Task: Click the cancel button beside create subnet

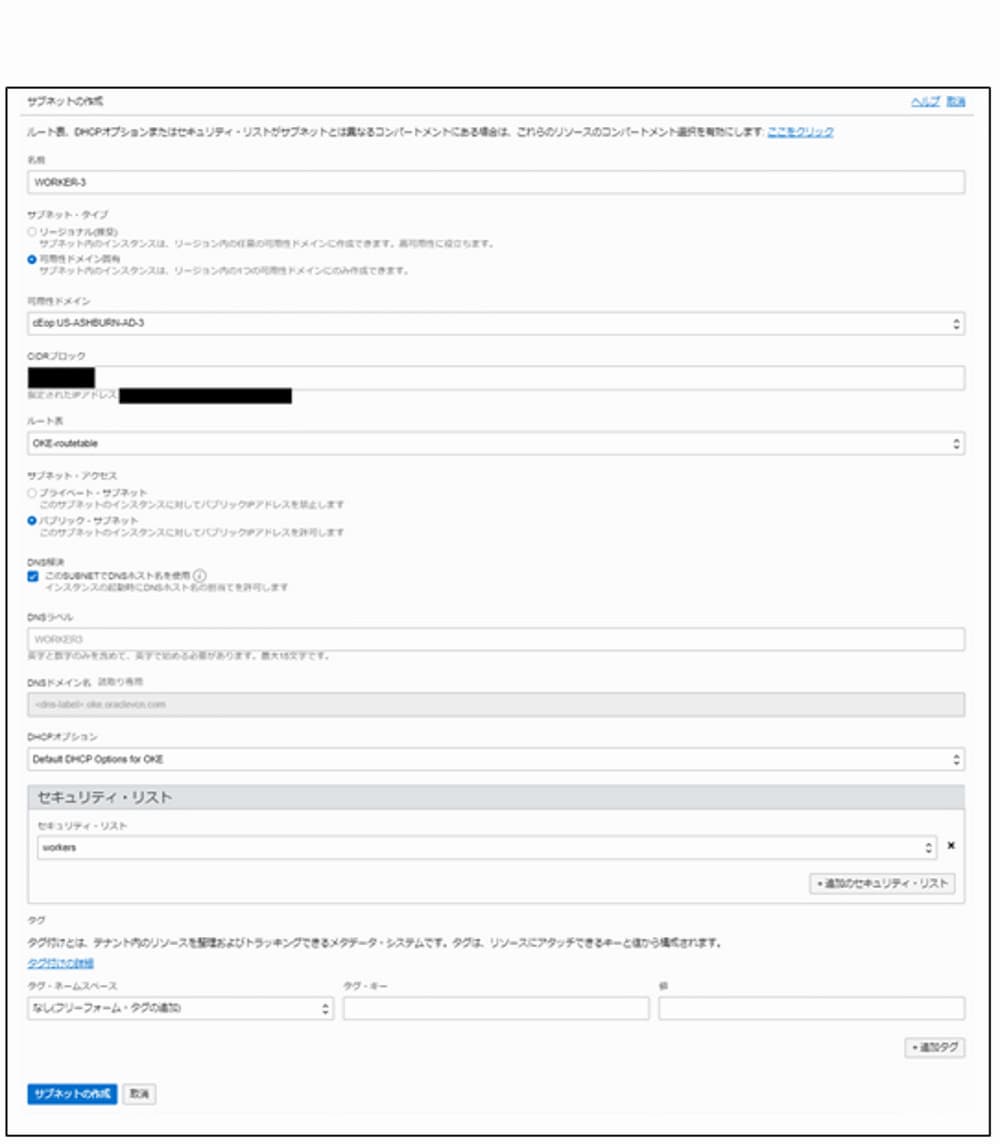Action: click(x=139, y=1094)
